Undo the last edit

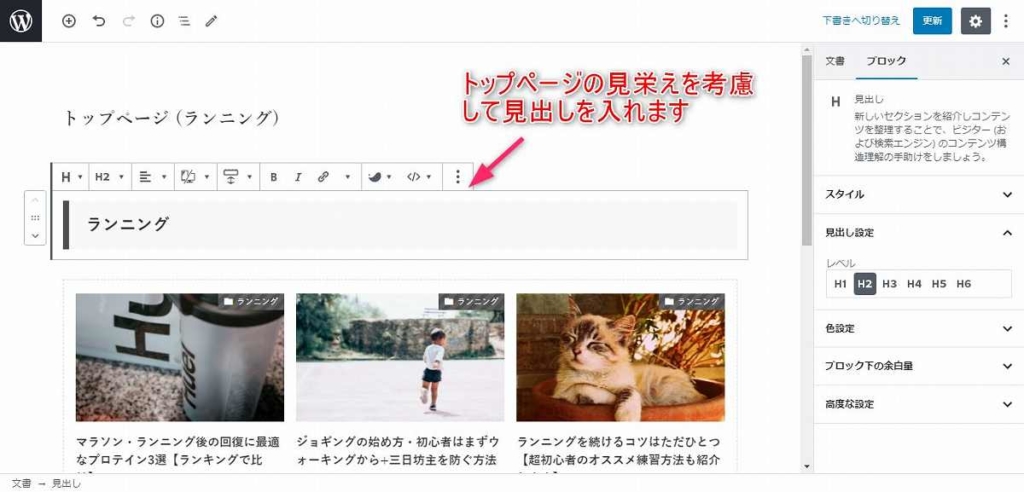pyautogui.click(x=98, y=21)
